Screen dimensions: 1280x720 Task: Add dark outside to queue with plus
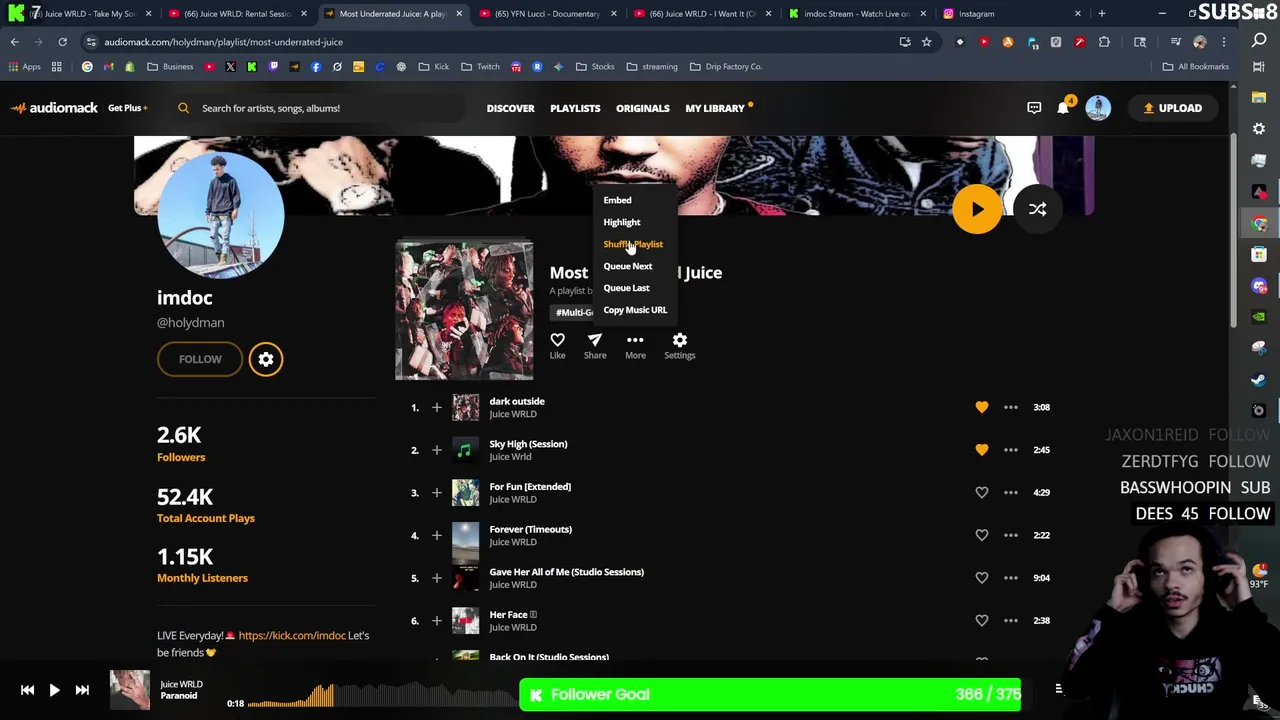click(436, 407)
